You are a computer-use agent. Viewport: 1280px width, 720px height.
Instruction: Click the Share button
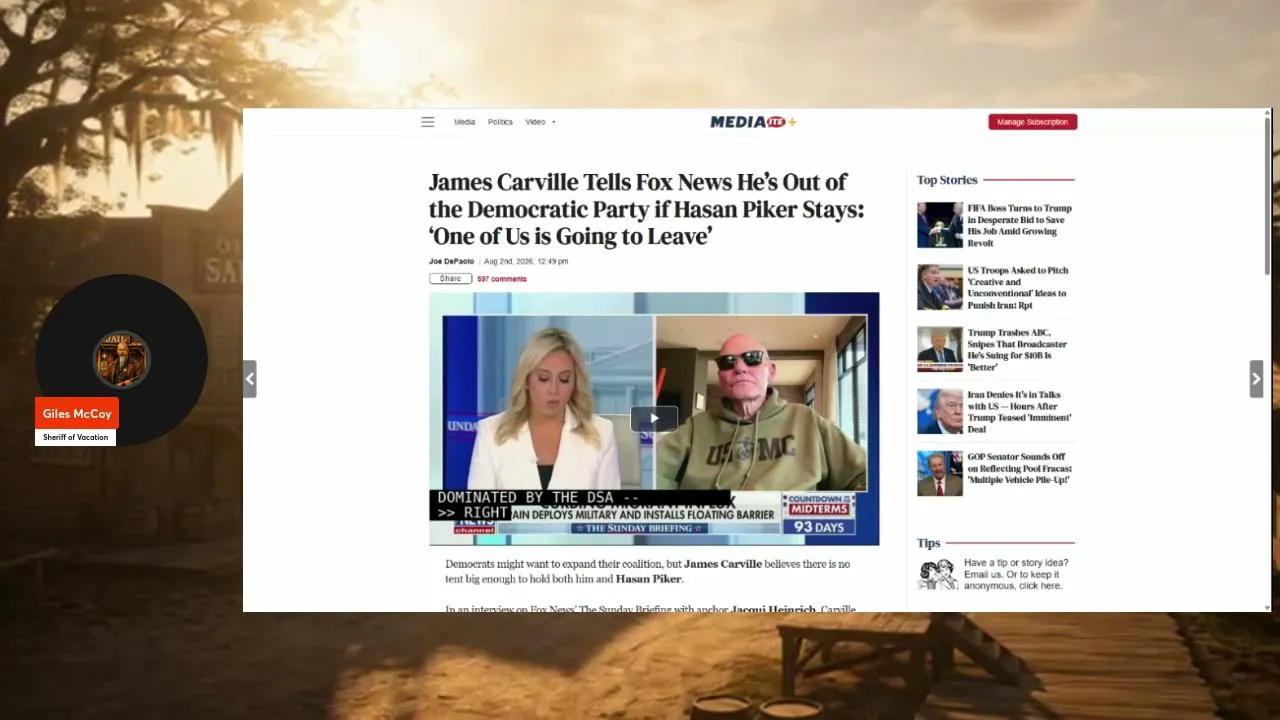pos(450,279)
